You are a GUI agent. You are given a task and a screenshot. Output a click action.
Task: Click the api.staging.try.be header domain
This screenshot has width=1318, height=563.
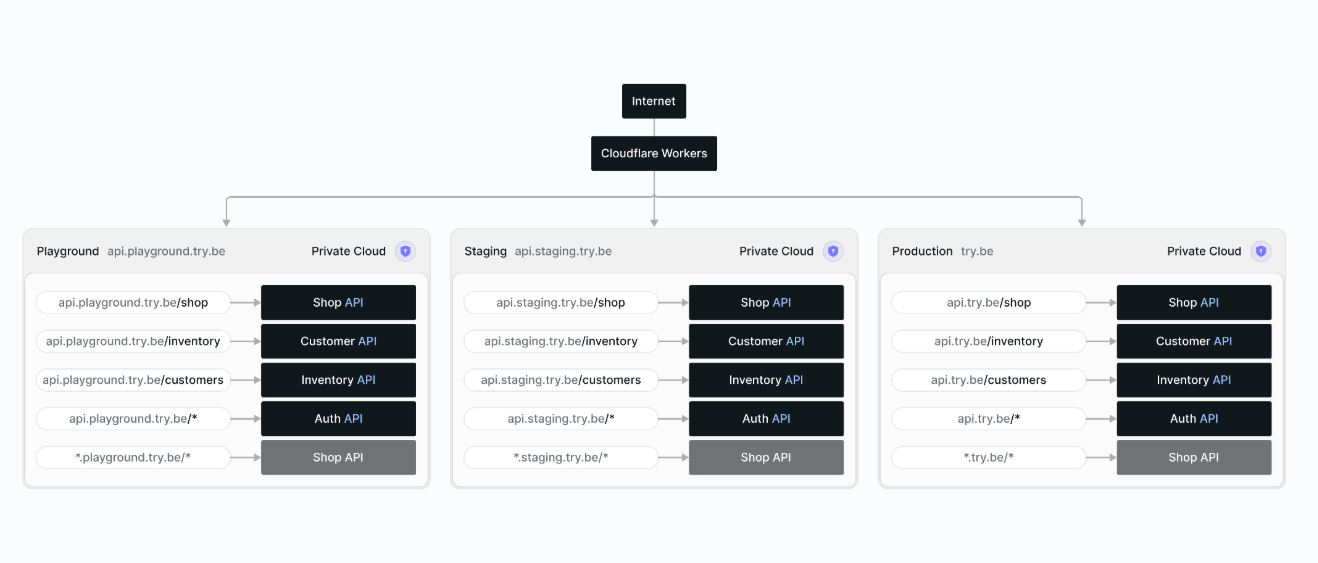[563, 251]
